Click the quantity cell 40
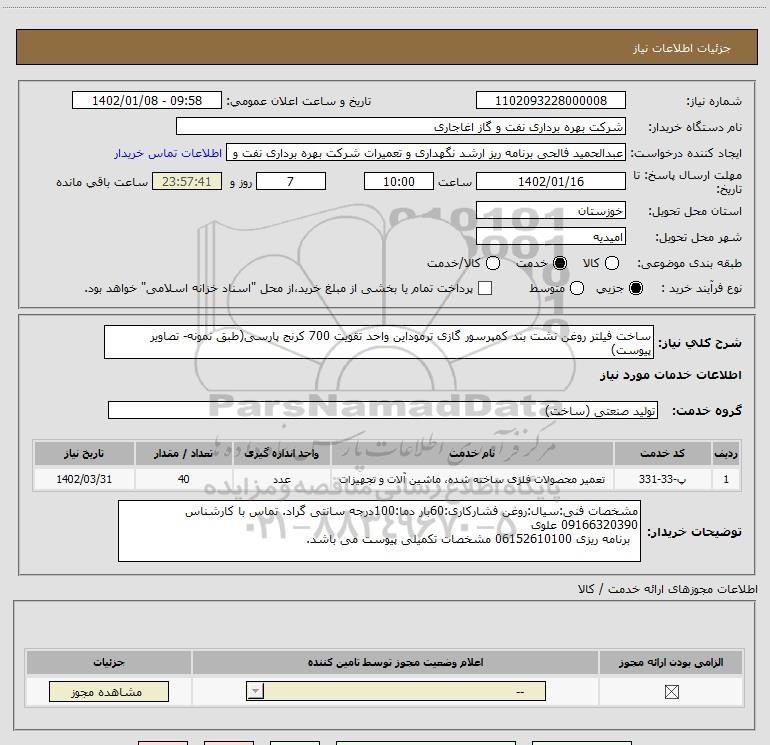770x745 pixels. (x=183, y=479)
